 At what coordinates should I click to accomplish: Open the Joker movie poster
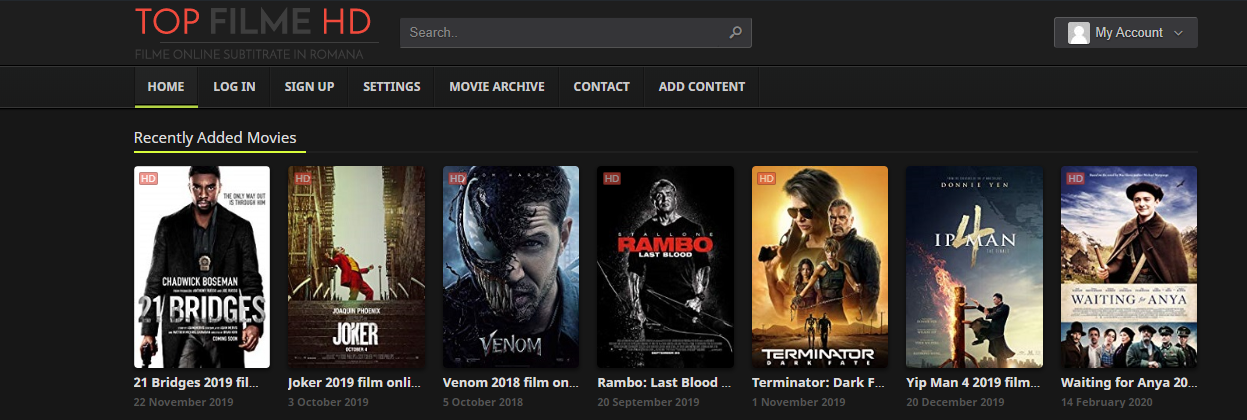tap(356, 267)
